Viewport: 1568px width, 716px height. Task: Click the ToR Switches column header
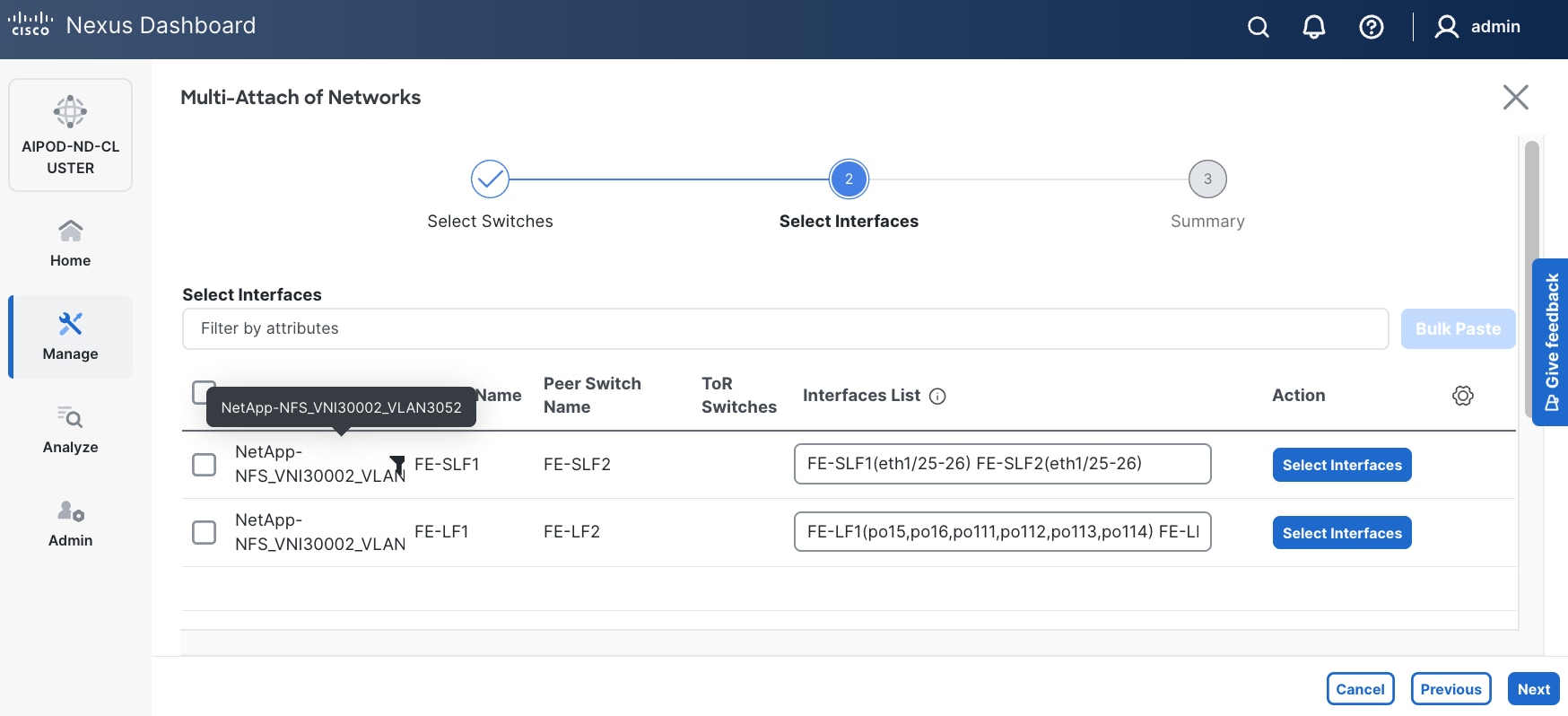point(739,395)
